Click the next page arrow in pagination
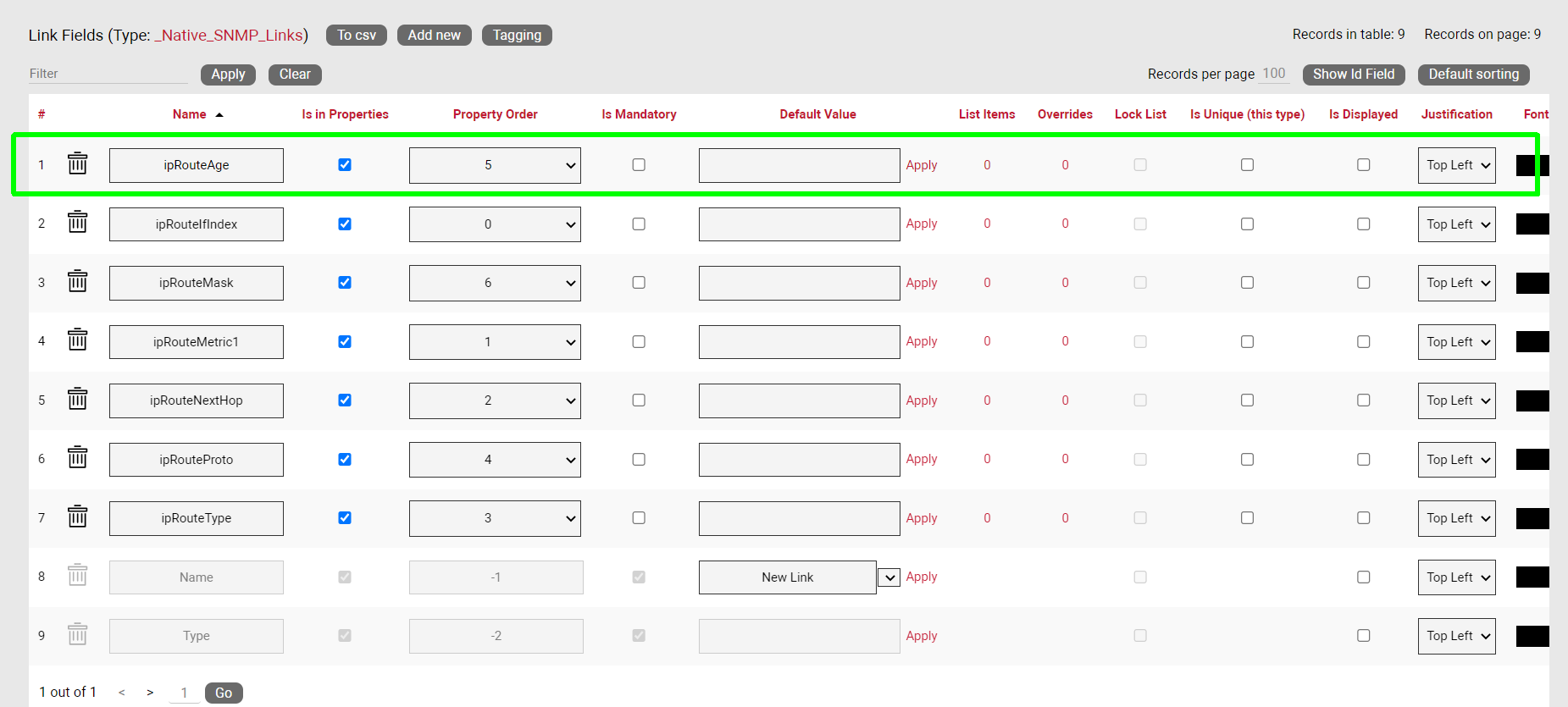The height and width of the screenshot is (707, 1568). 150,693
